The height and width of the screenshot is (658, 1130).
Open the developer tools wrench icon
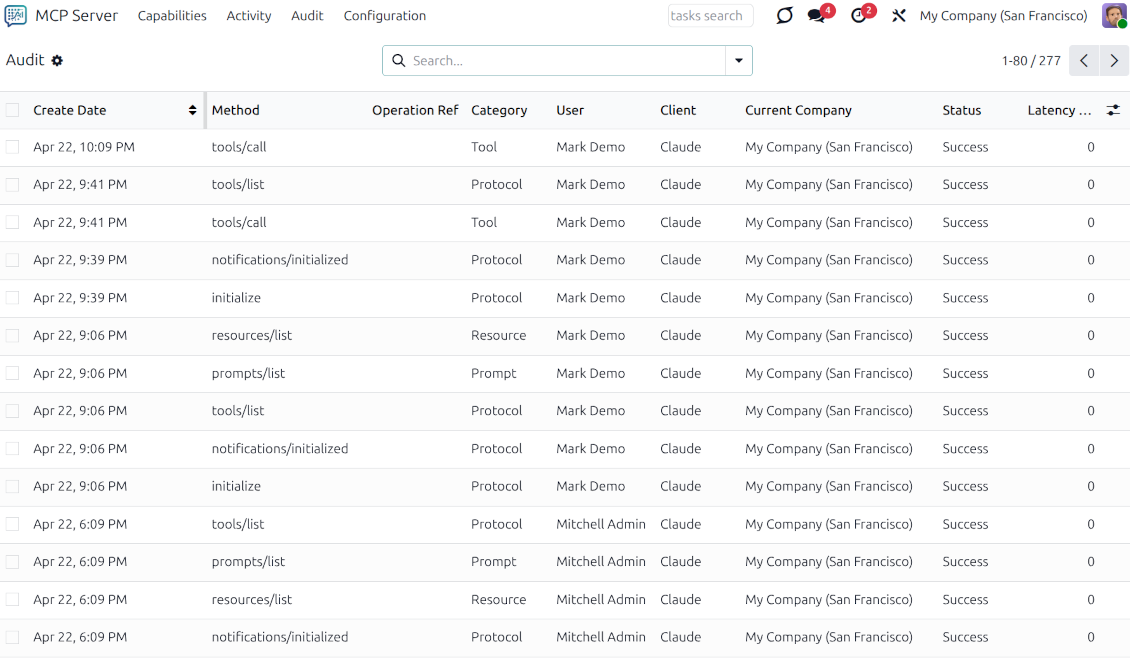coord(898,16)
